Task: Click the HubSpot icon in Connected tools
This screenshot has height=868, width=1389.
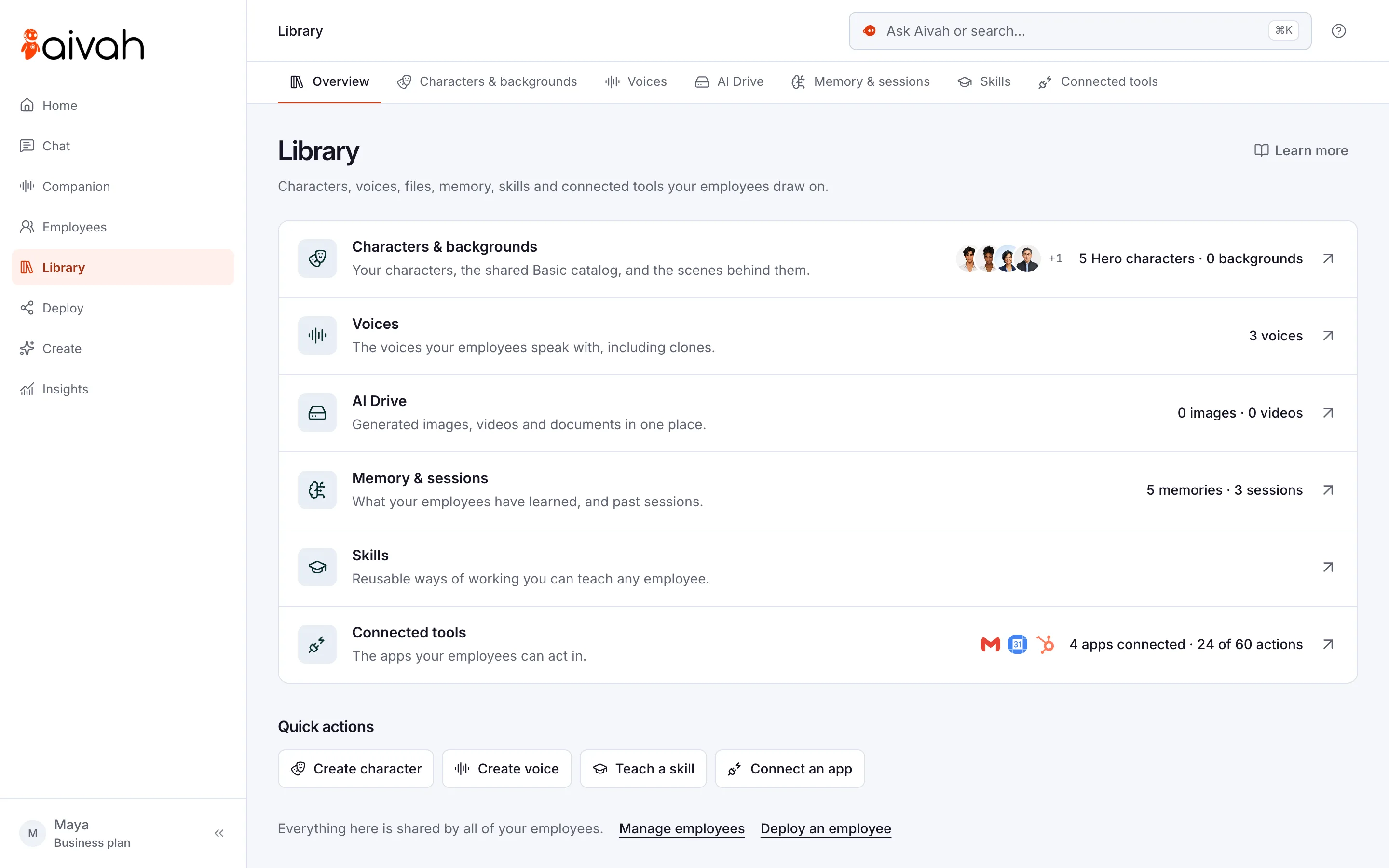Action: click(1045, 645)
